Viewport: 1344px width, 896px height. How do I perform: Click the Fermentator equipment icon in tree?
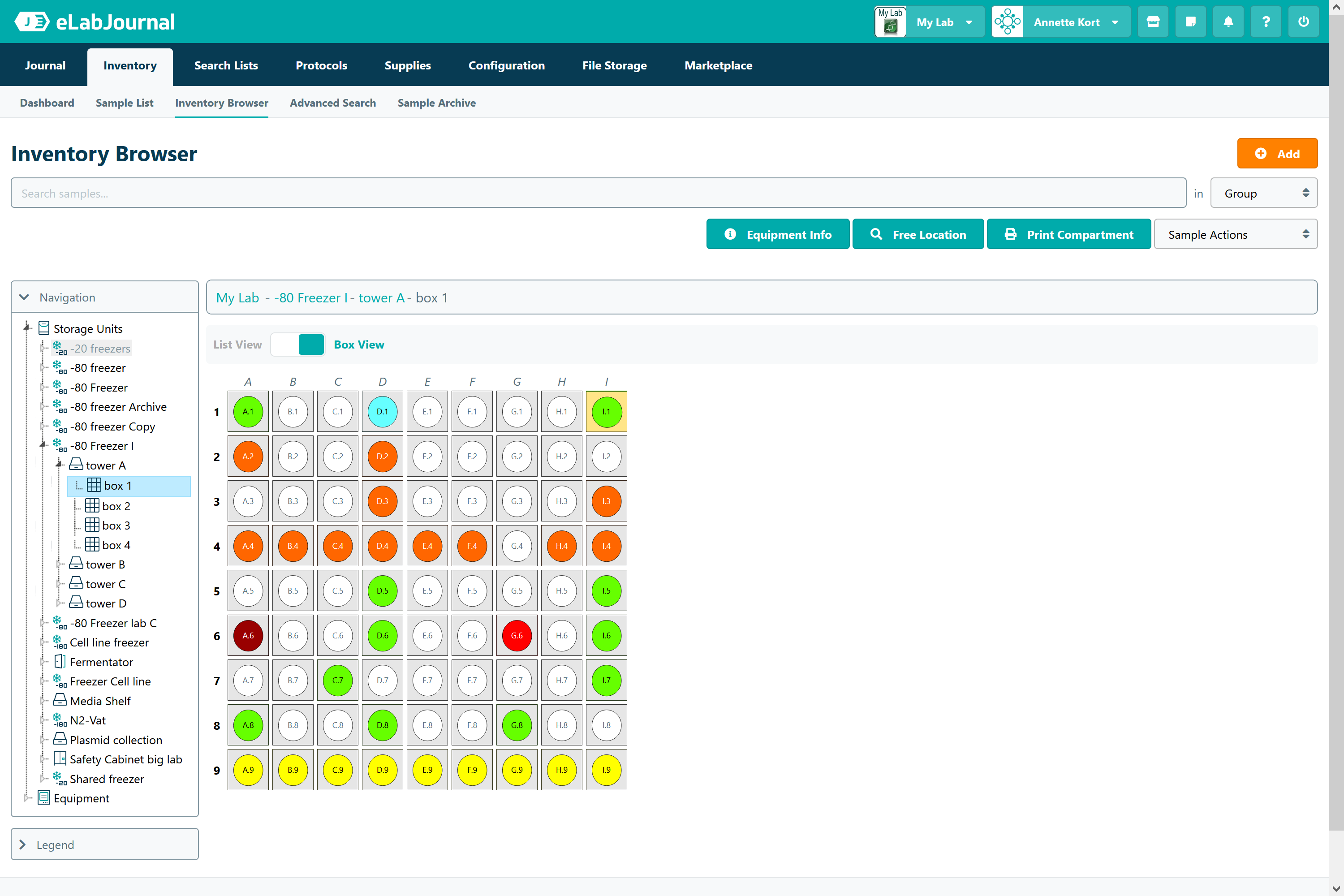[x=60, y=662]
